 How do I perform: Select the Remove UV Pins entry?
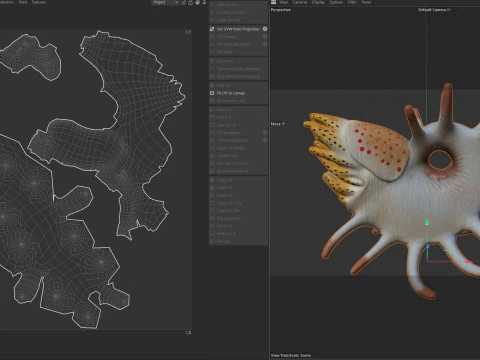point(231,12)
